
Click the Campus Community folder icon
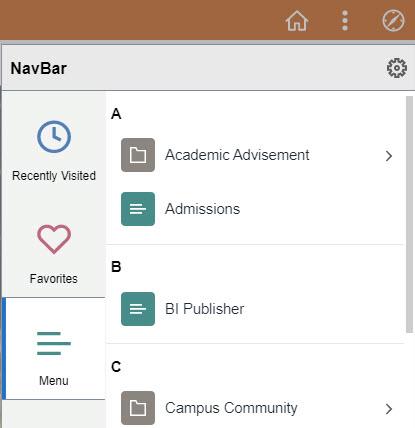pyautogui.click(x=138, y=408)
